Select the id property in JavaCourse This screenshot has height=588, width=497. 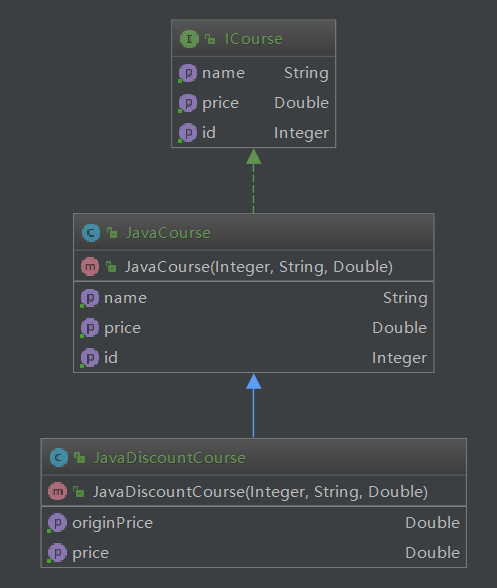point(254,358)
